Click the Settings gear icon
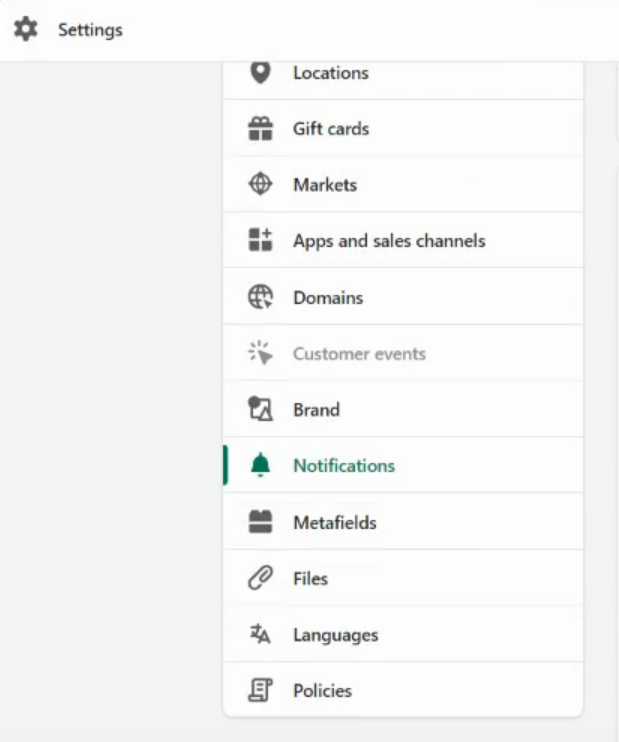The image size is (619, 742). pos(25,30)
